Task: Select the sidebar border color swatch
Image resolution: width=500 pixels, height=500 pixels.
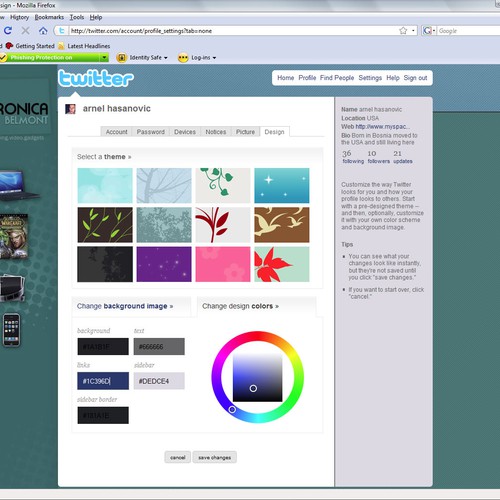Action: tap(103, 415)
